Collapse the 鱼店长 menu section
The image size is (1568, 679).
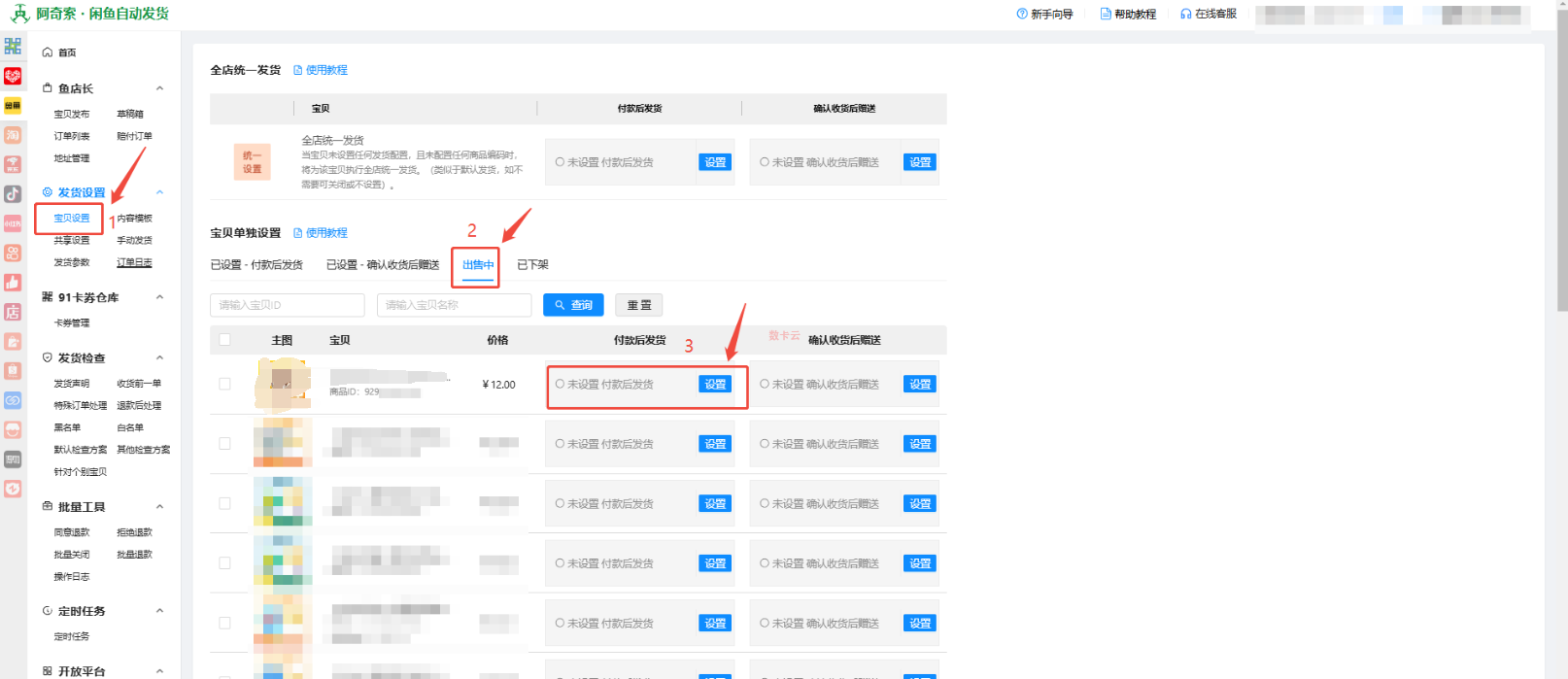point(160,88)
